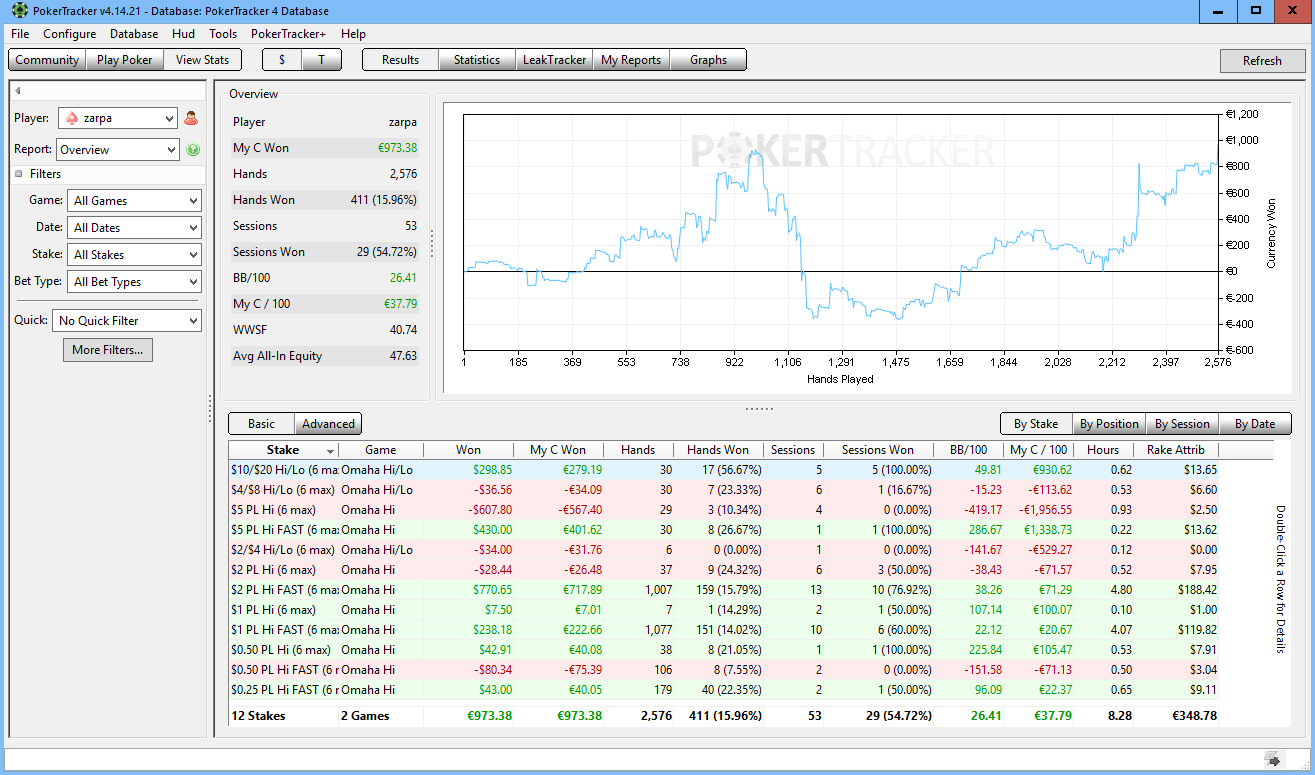This screenshot has height=775, width=1315.
Task: Click the green help icon next to Report
Action: point(193,150)
